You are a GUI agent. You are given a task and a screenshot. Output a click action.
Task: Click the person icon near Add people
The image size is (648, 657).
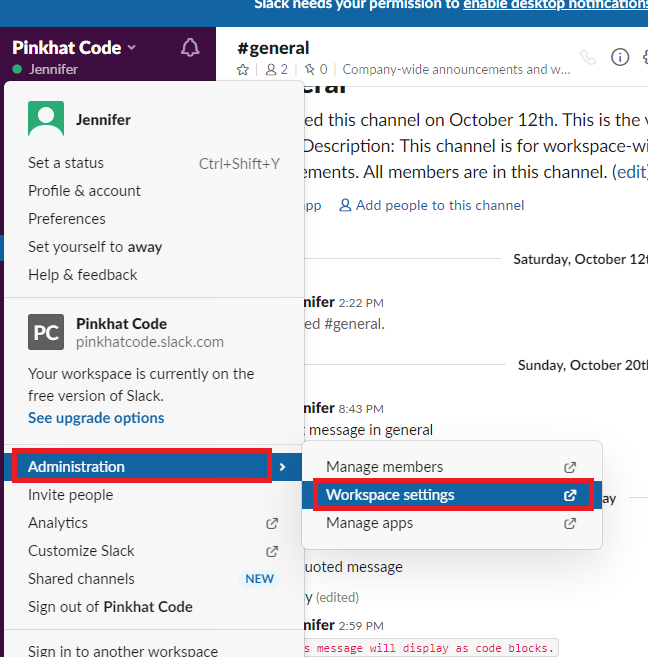click(345, 205)
